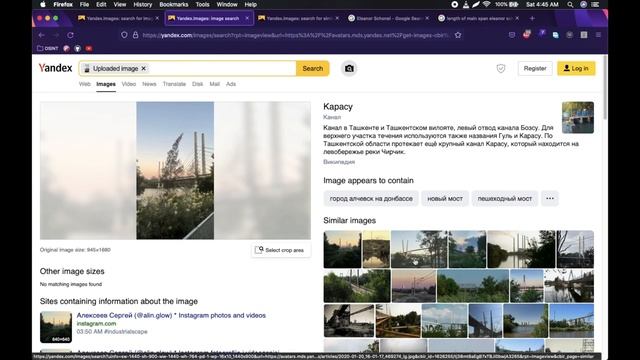This screenshot has width=640, height=360.
Task: Open the GitHub bookmark icon
Action: [x=78, y=48]
